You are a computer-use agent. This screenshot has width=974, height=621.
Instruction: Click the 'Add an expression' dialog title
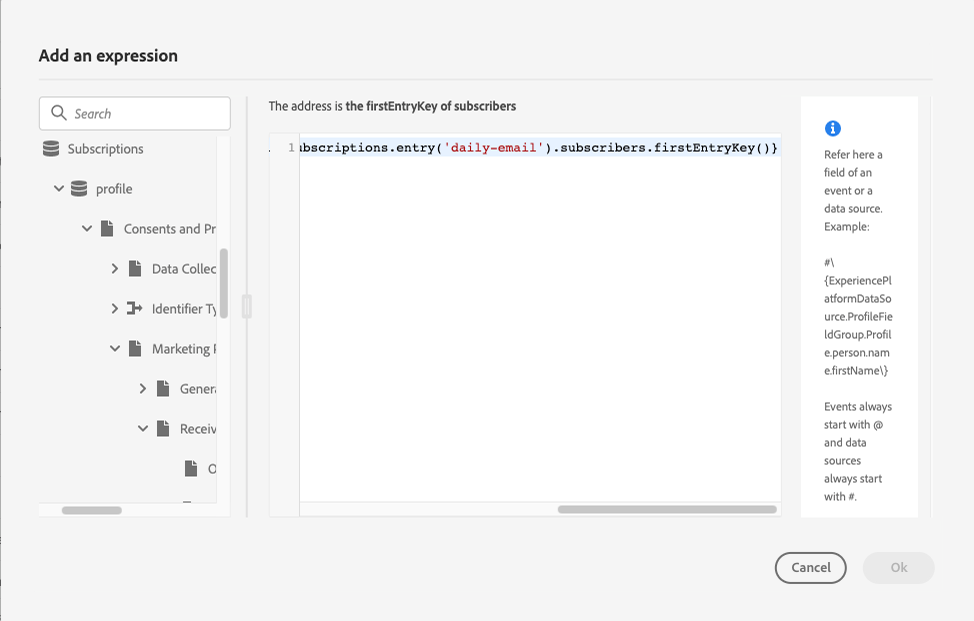[108, 56]
